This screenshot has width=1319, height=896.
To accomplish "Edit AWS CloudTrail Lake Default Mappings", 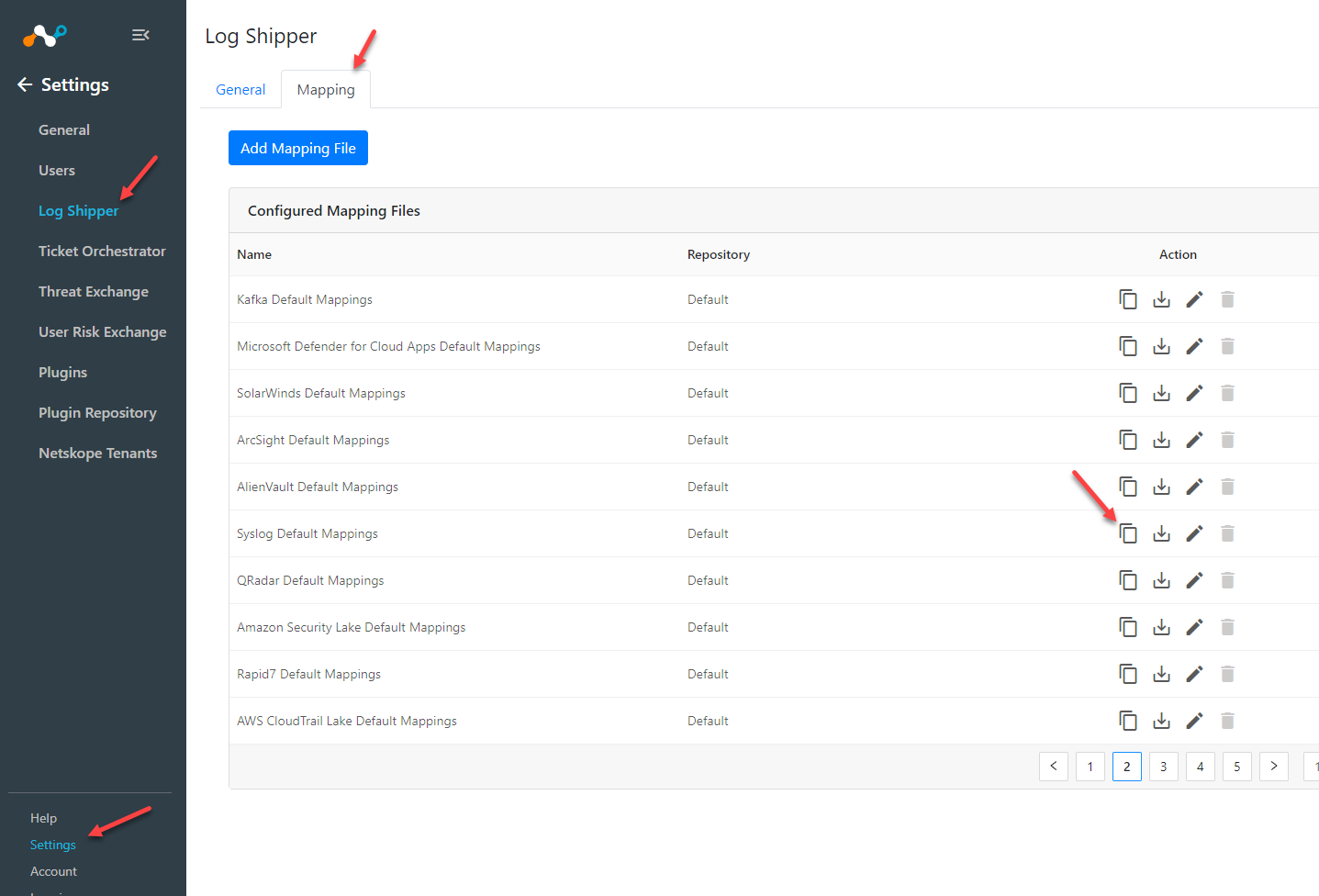I will tap(1194, 721).
